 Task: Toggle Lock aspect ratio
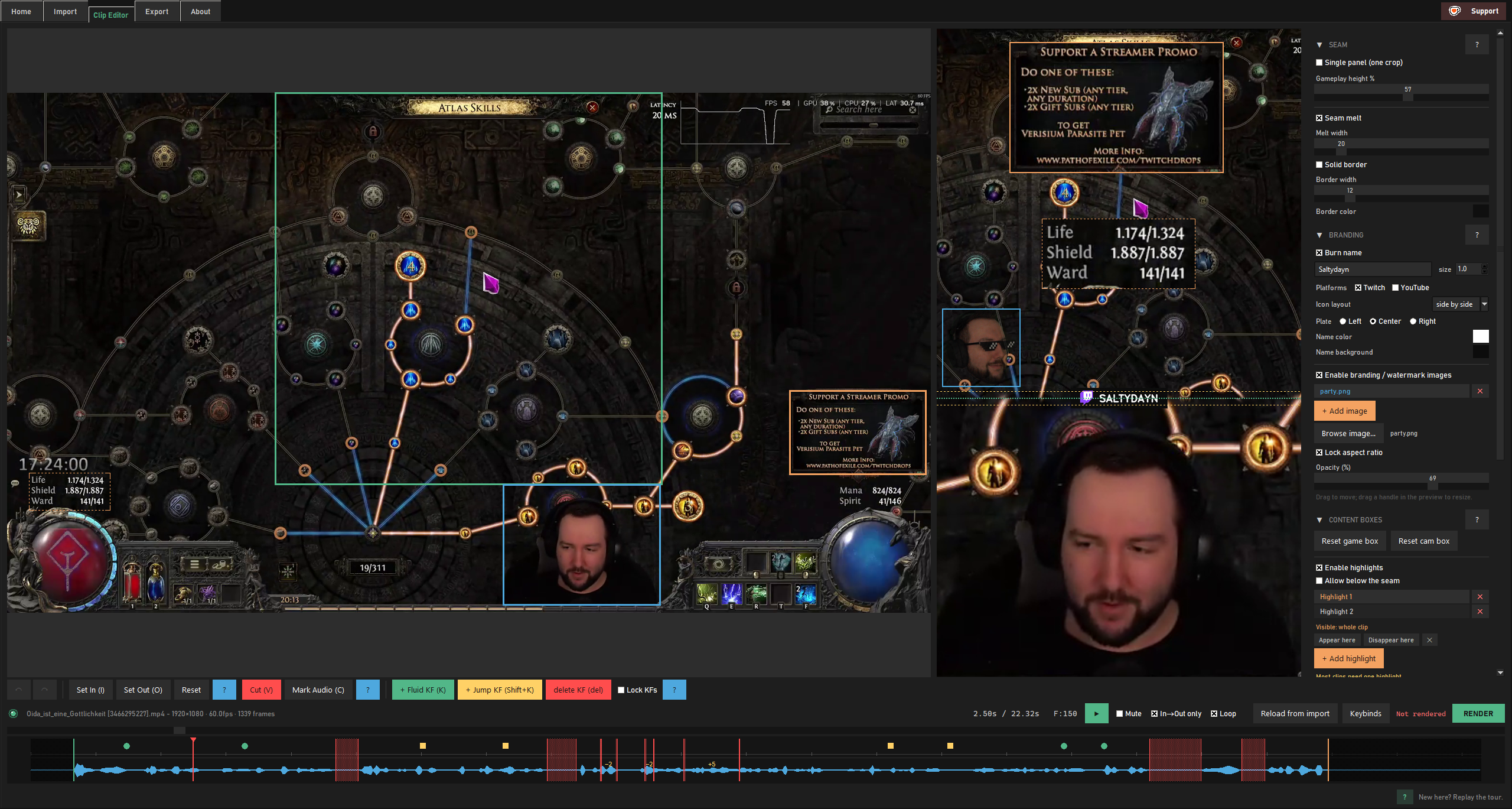point(1319,453)
